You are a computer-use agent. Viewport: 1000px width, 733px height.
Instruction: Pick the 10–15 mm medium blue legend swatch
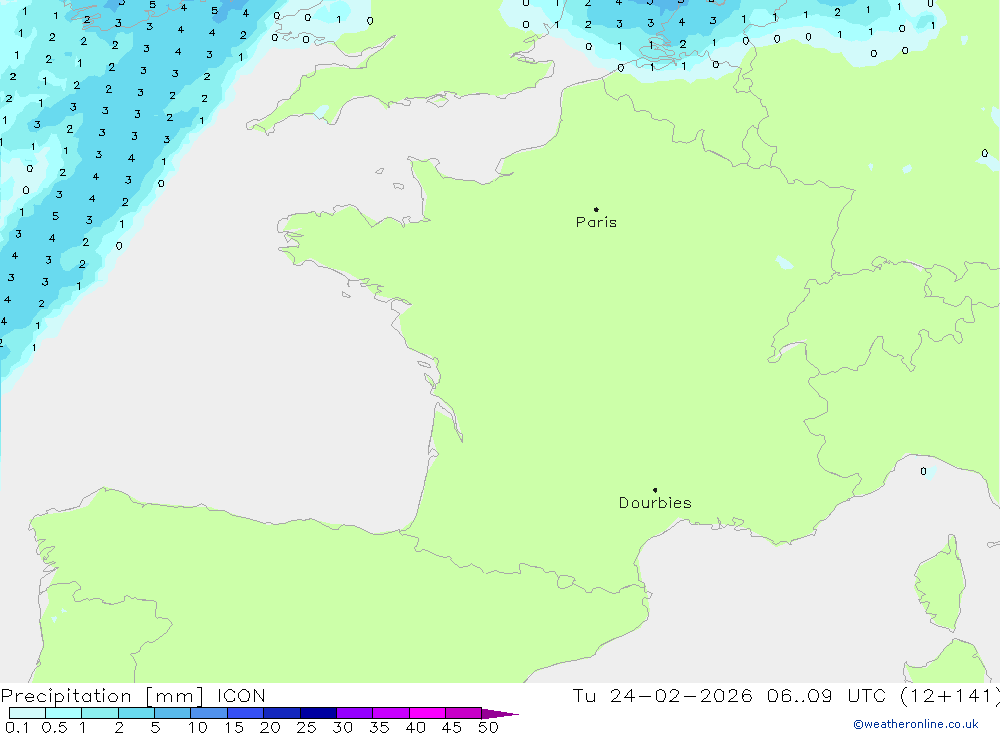(209, 713)
